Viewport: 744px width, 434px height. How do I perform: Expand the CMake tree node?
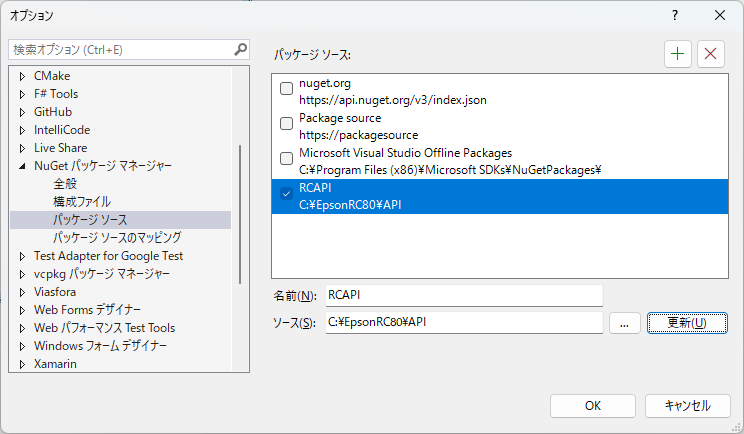(x=22, y=76)
